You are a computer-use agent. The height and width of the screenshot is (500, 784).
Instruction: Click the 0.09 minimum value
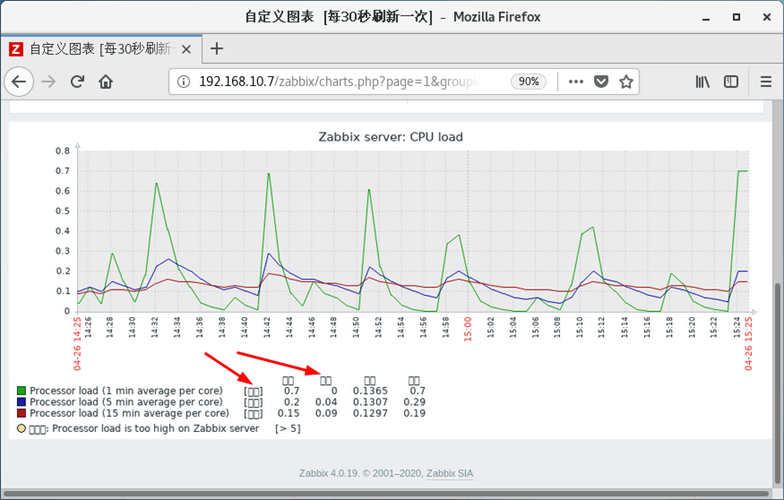tap(326, 414)
